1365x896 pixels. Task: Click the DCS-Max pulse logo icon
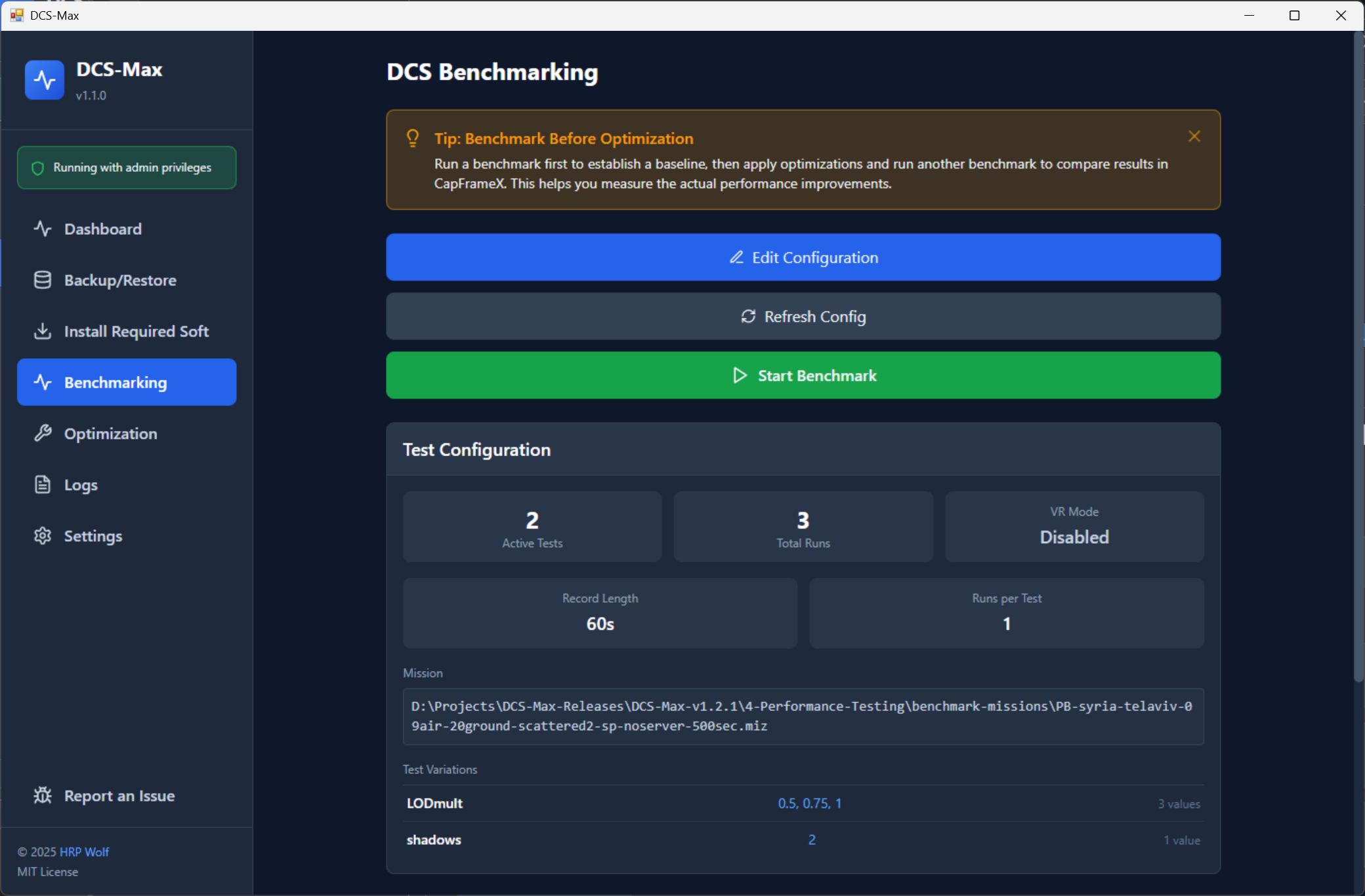[x=45, y=80]
